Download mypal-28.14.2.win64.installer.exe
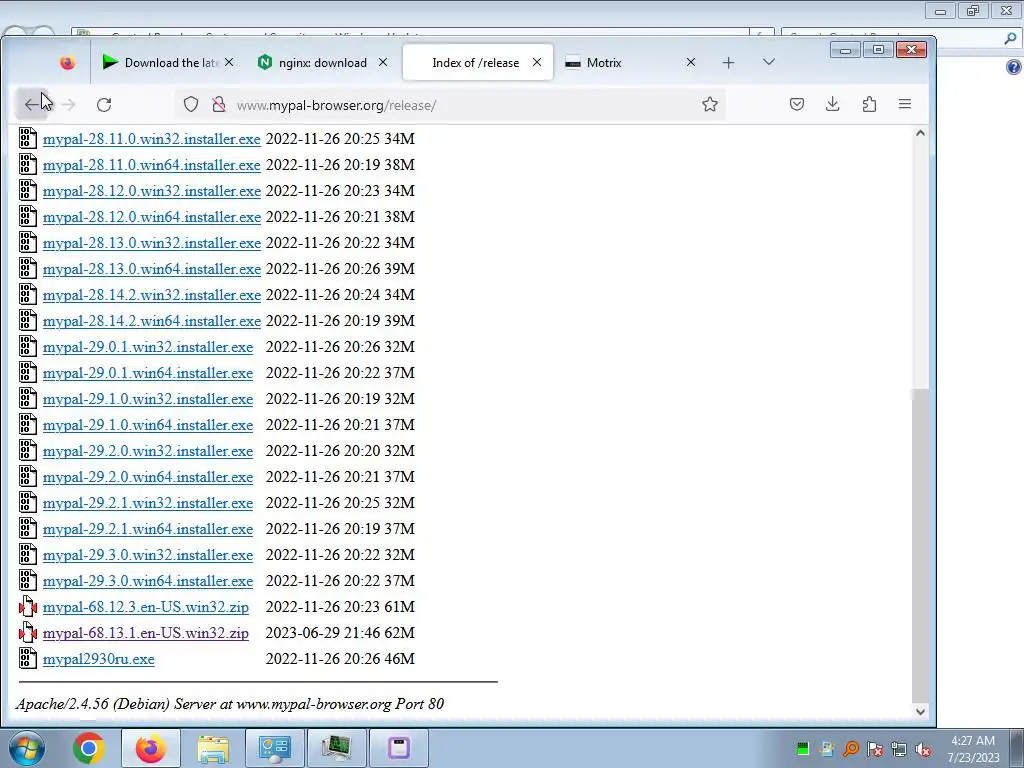Screen dimensions: 1024x768 (152, 321)
